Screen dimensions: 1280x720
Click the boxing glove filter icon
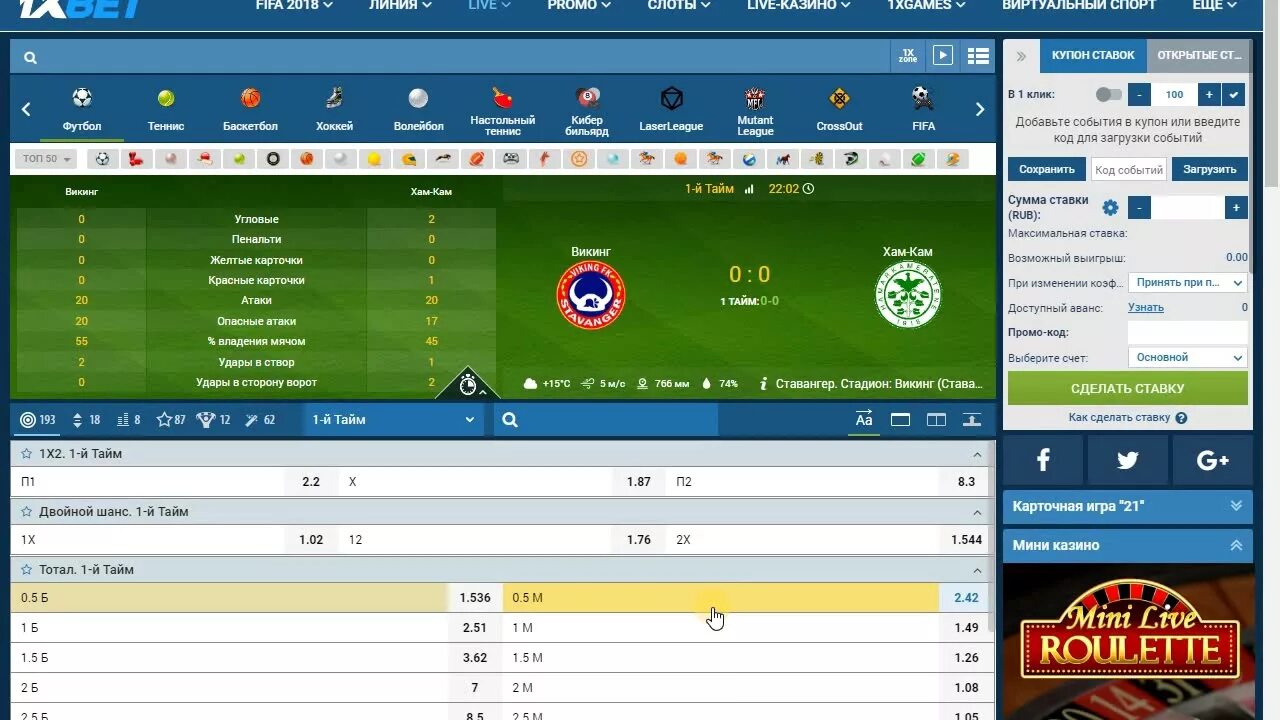coord(135,159)
